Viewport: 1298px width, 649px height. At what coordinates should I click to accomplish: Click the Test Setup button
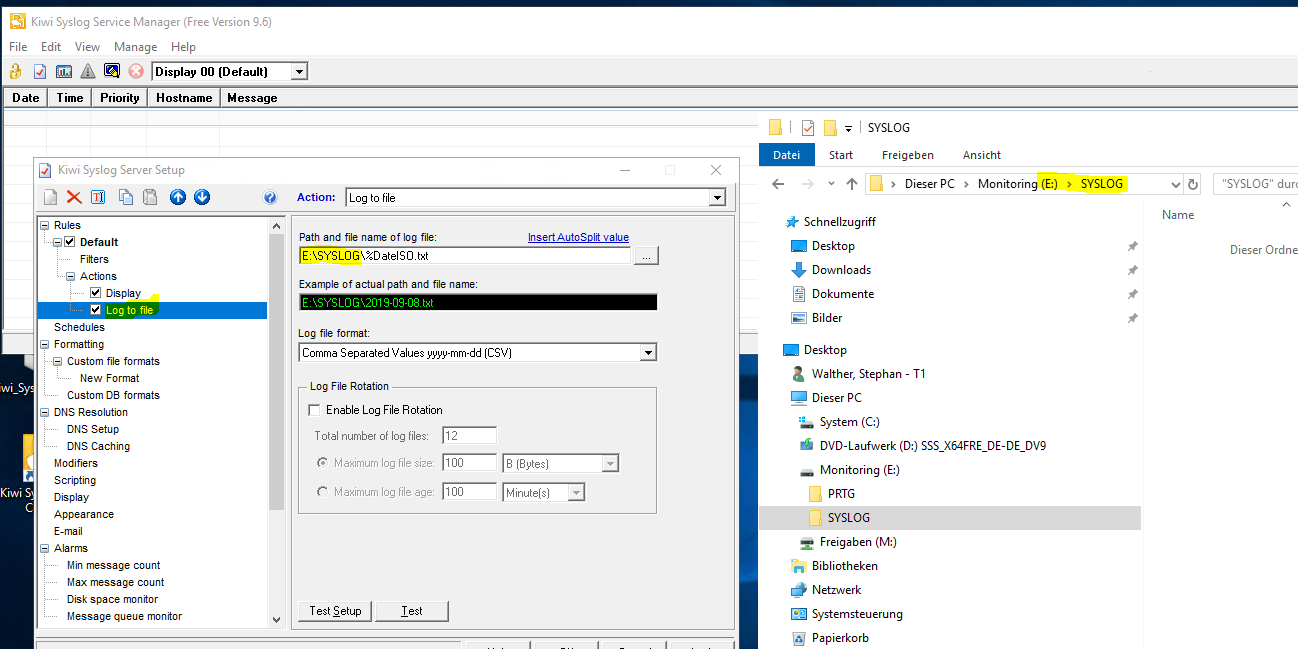[x=335, y=611]
